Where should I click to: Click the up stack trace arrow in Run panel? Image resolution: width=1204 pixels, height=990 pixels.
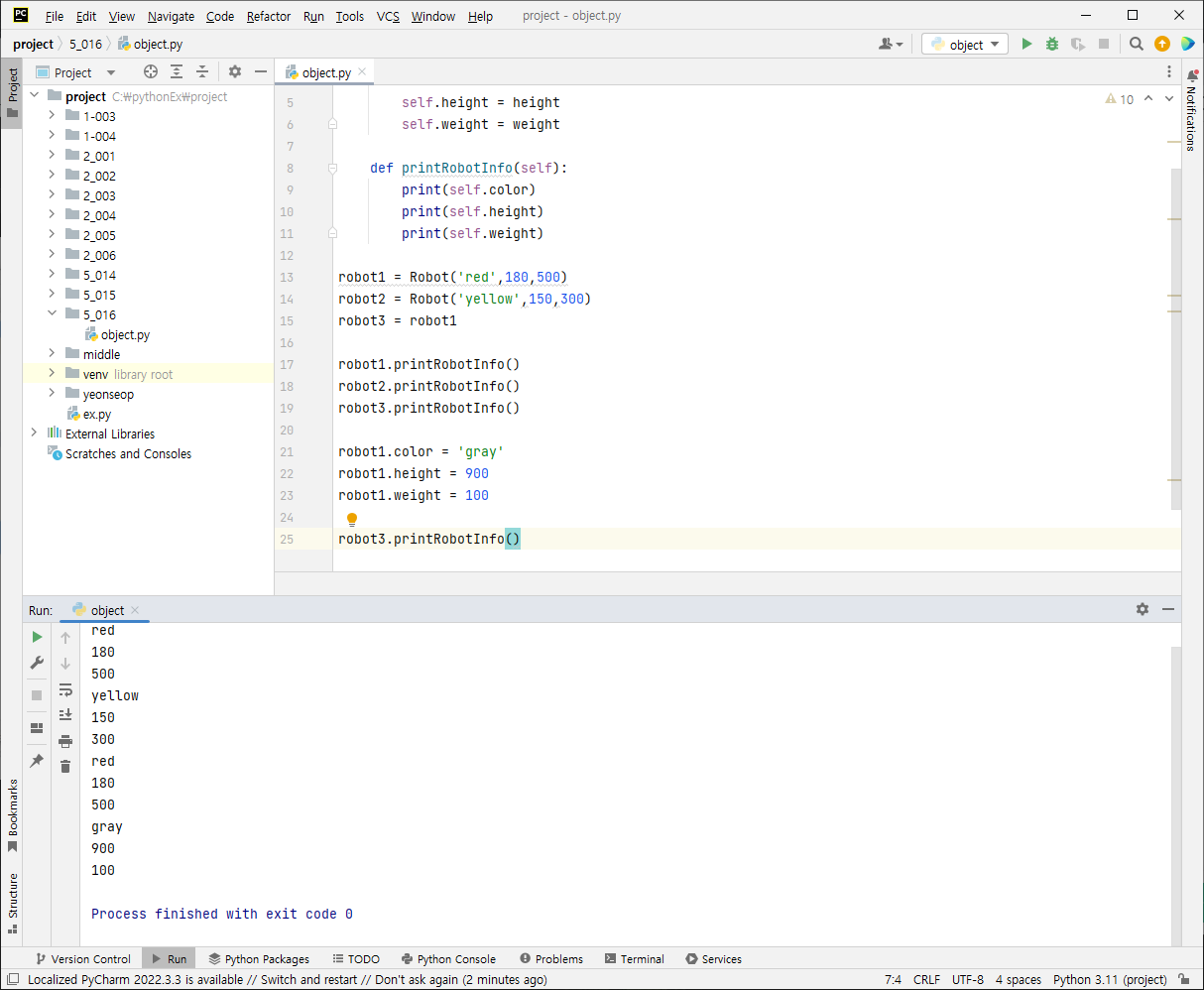click(x=65, y=638)
